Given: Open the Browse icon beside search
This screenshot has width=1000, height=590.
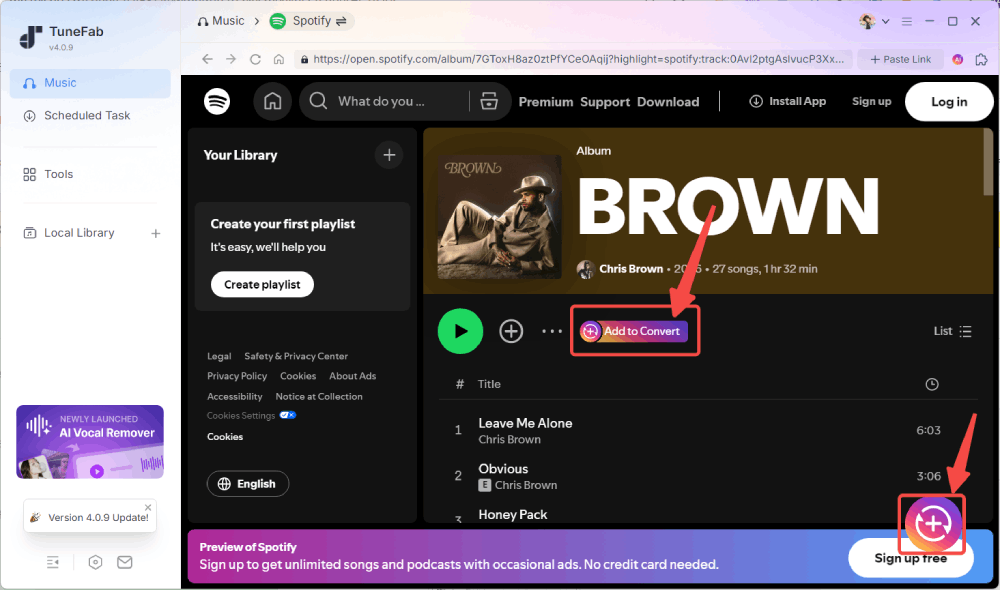Looking at the screenshot, I should [489, 101].
